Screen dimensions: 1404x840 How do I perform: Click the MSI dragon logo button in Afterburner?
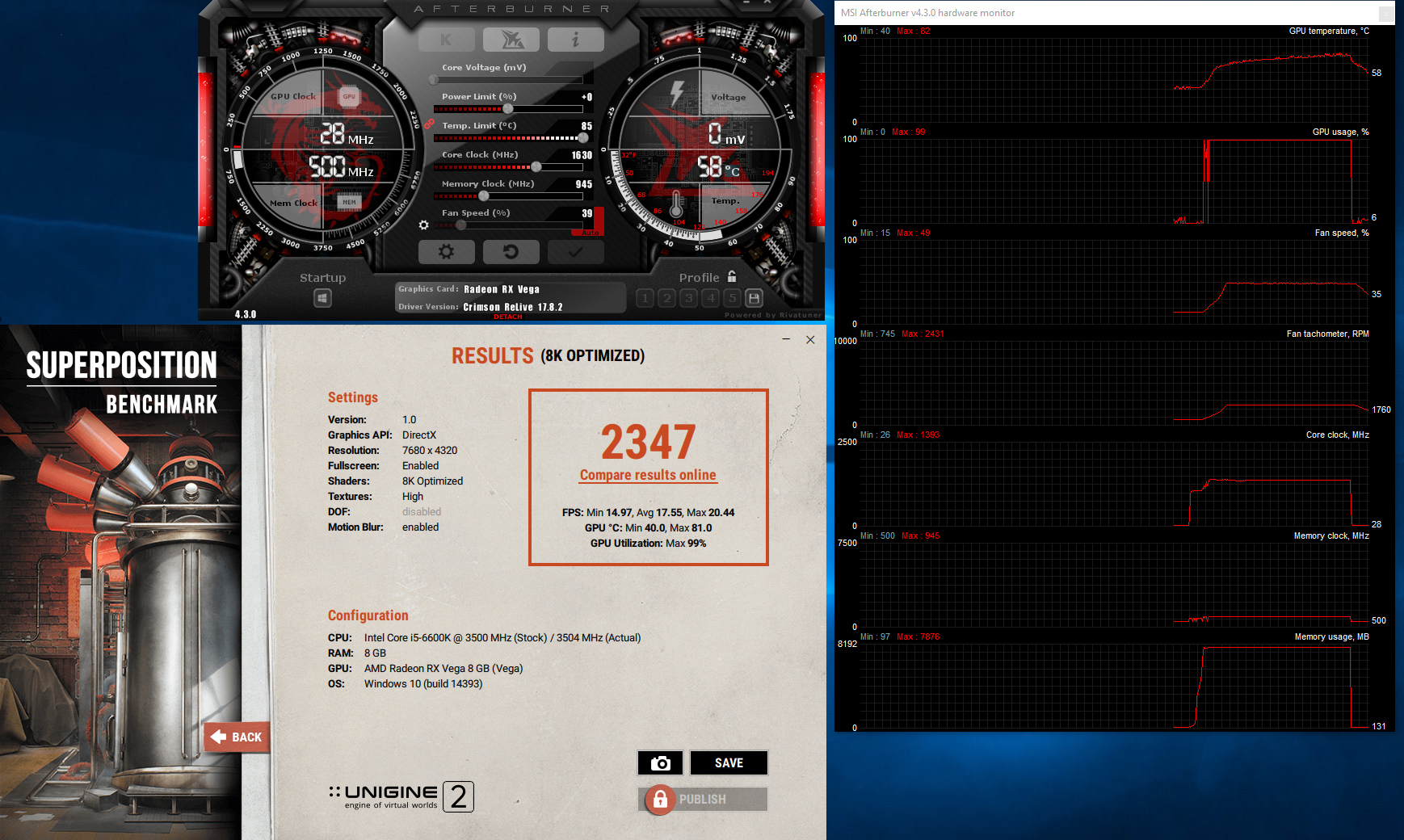511,39
